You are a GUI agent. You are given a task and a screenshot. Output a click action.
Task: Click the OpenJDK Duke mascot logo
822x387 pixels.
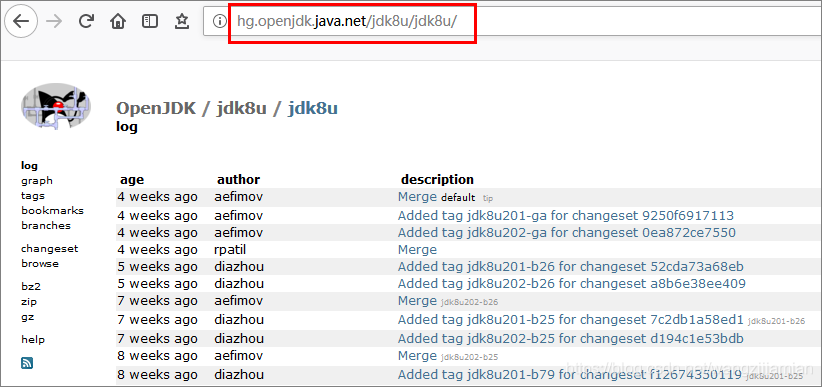(x=56, y=106)
